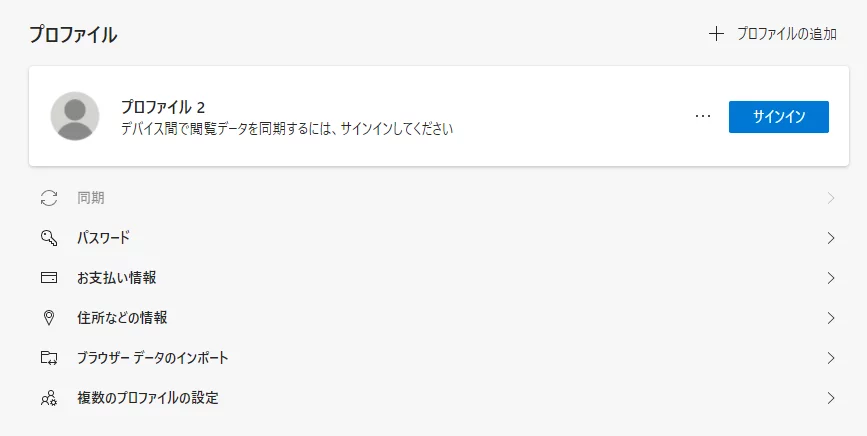Click the payment card icon
Image resolution: width=867 pixels, height=436 pixels.
[x=49, y=278]
